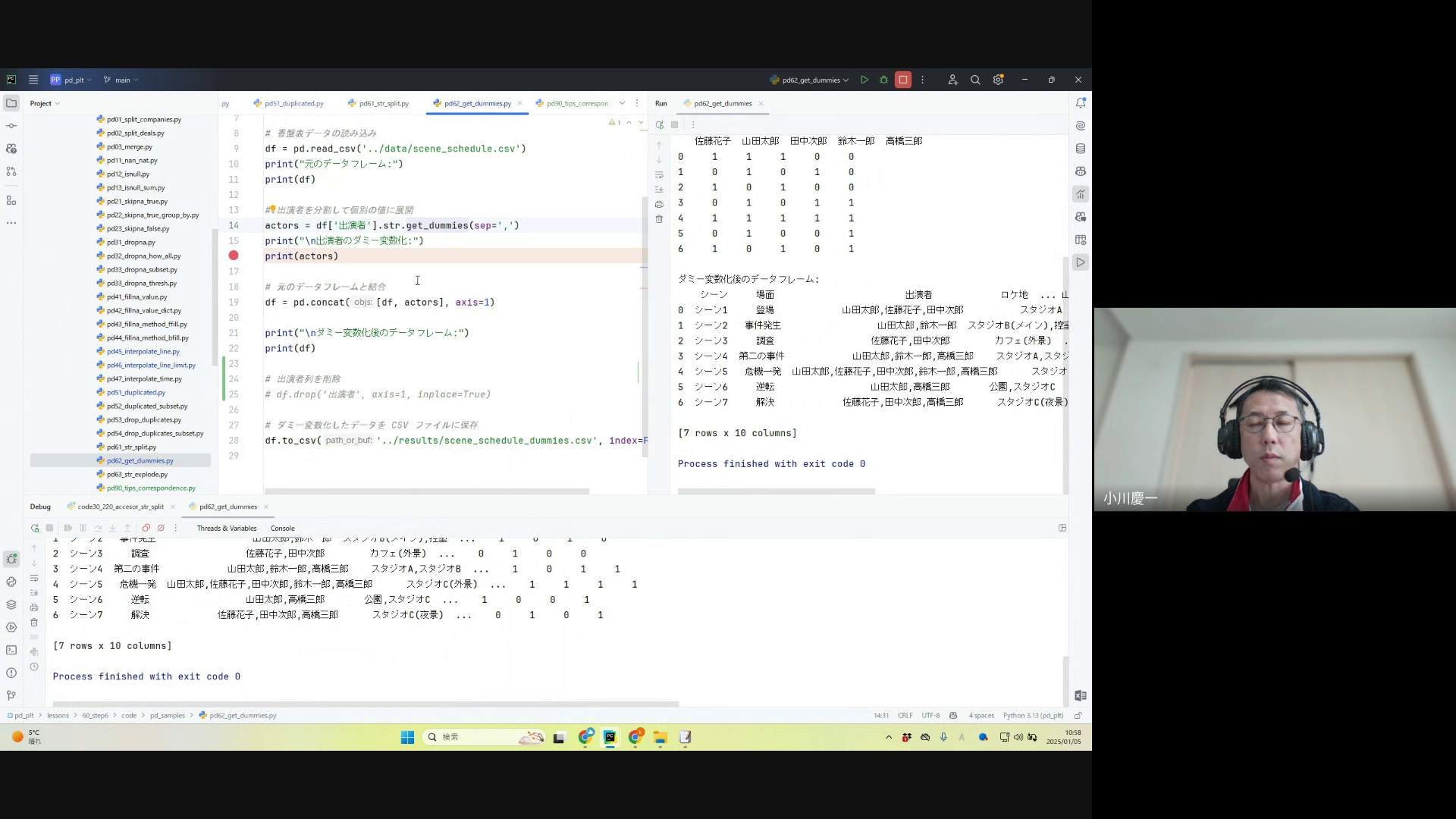The height and width of the screenshot is (819, 1456).
Task: Open pd63_str_explode.py in project tree
Action: point(137,474)
